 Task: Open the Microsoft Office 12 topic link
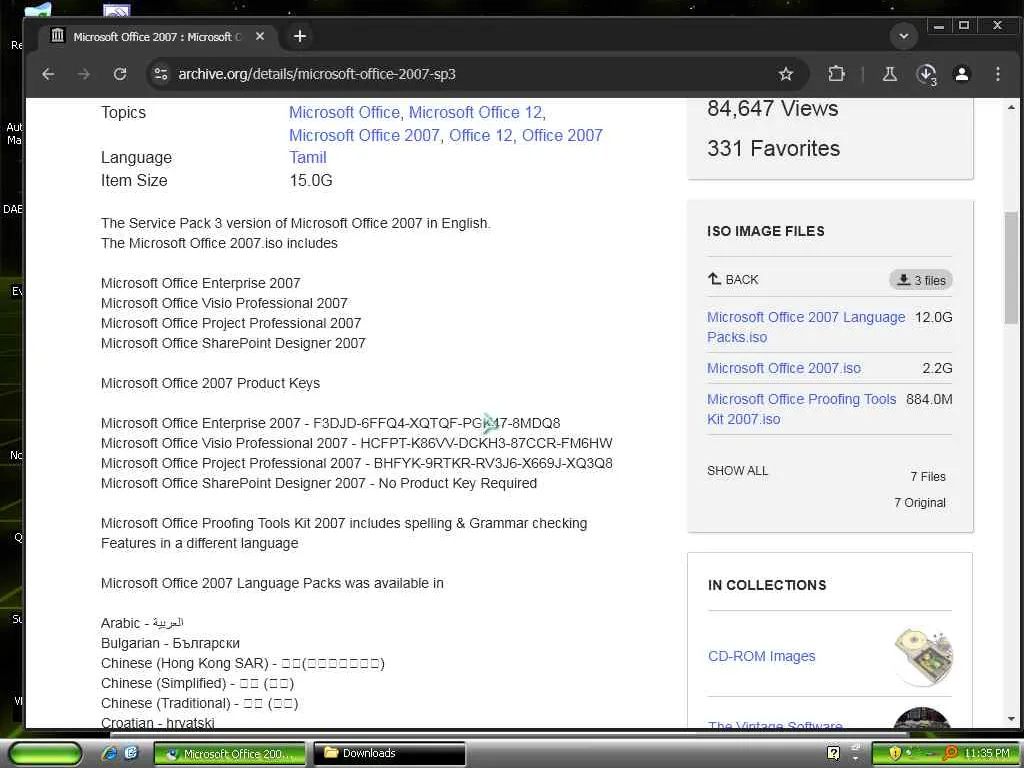point(475,112)
